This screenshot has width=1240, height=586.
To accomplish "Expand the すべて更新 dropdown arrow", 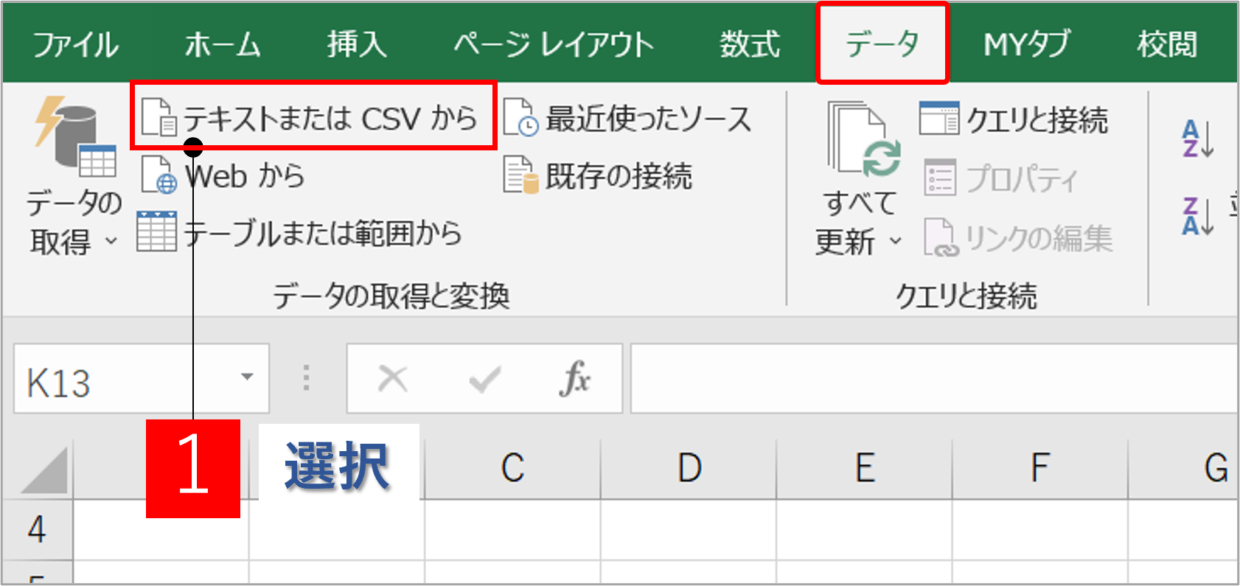I will point(895,242).
